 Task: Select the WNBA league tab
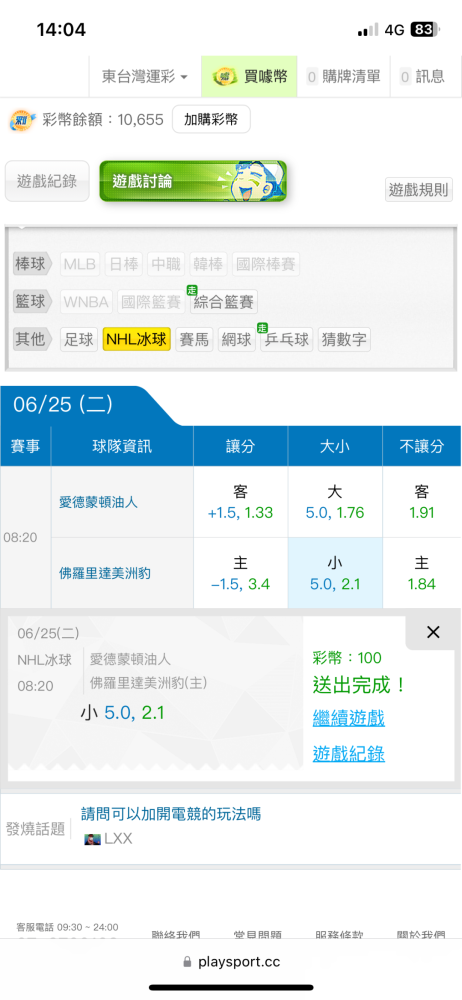[x=87, y=302]
